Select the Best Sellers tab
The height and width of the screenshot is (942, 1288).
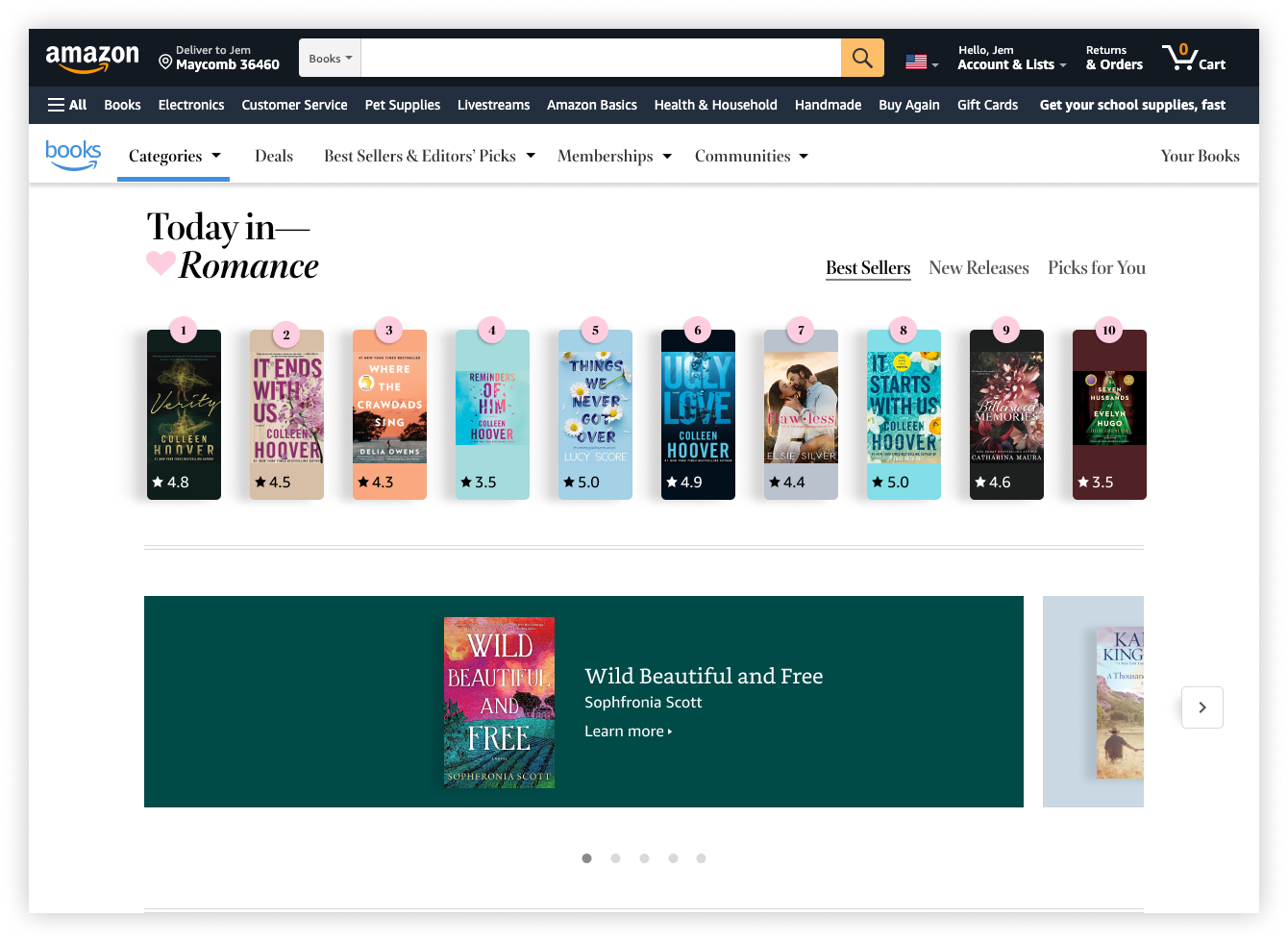click(868, 268)
